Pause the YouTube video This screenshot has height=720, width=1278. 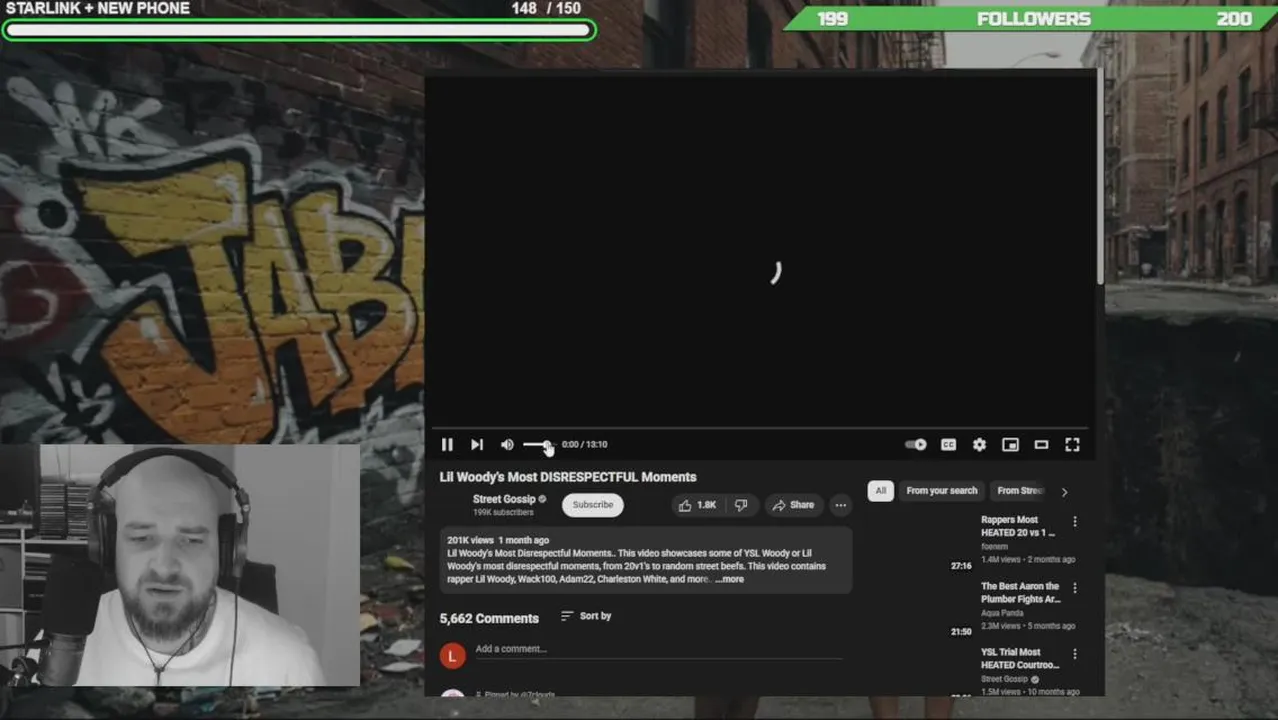coord(447,445)
